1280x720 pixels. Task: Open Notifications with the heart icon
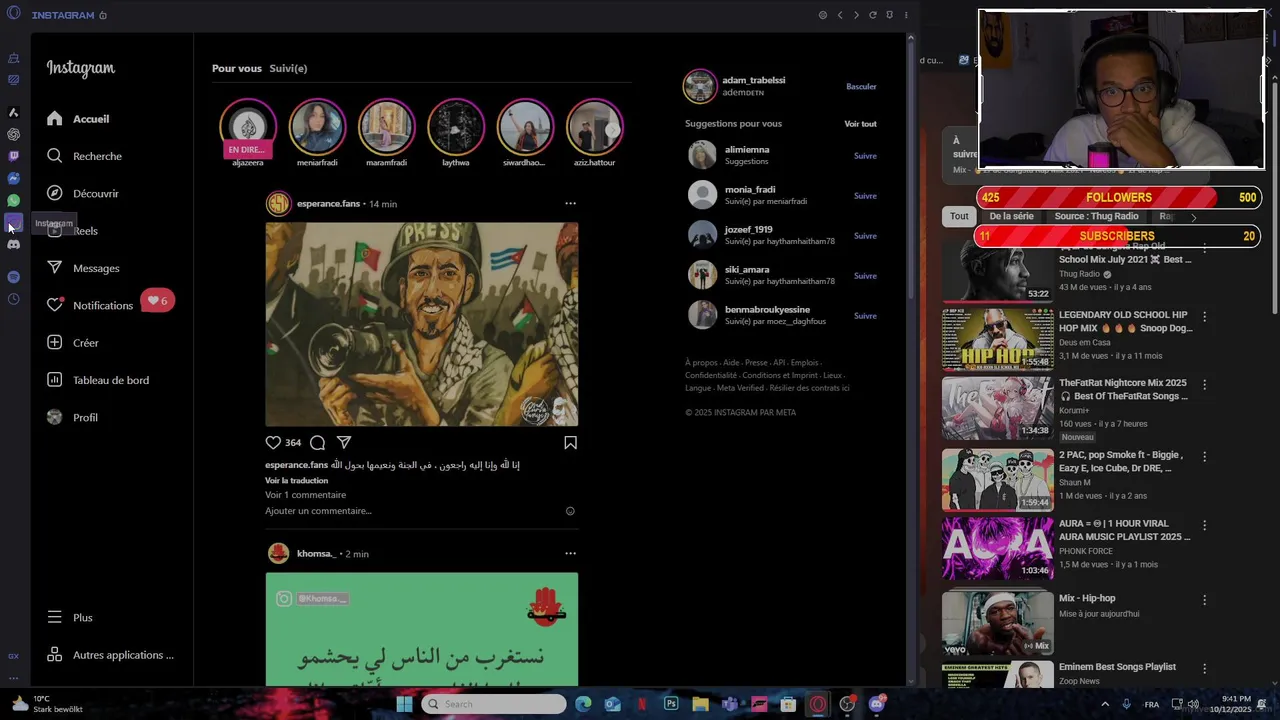tap(90, 305)
